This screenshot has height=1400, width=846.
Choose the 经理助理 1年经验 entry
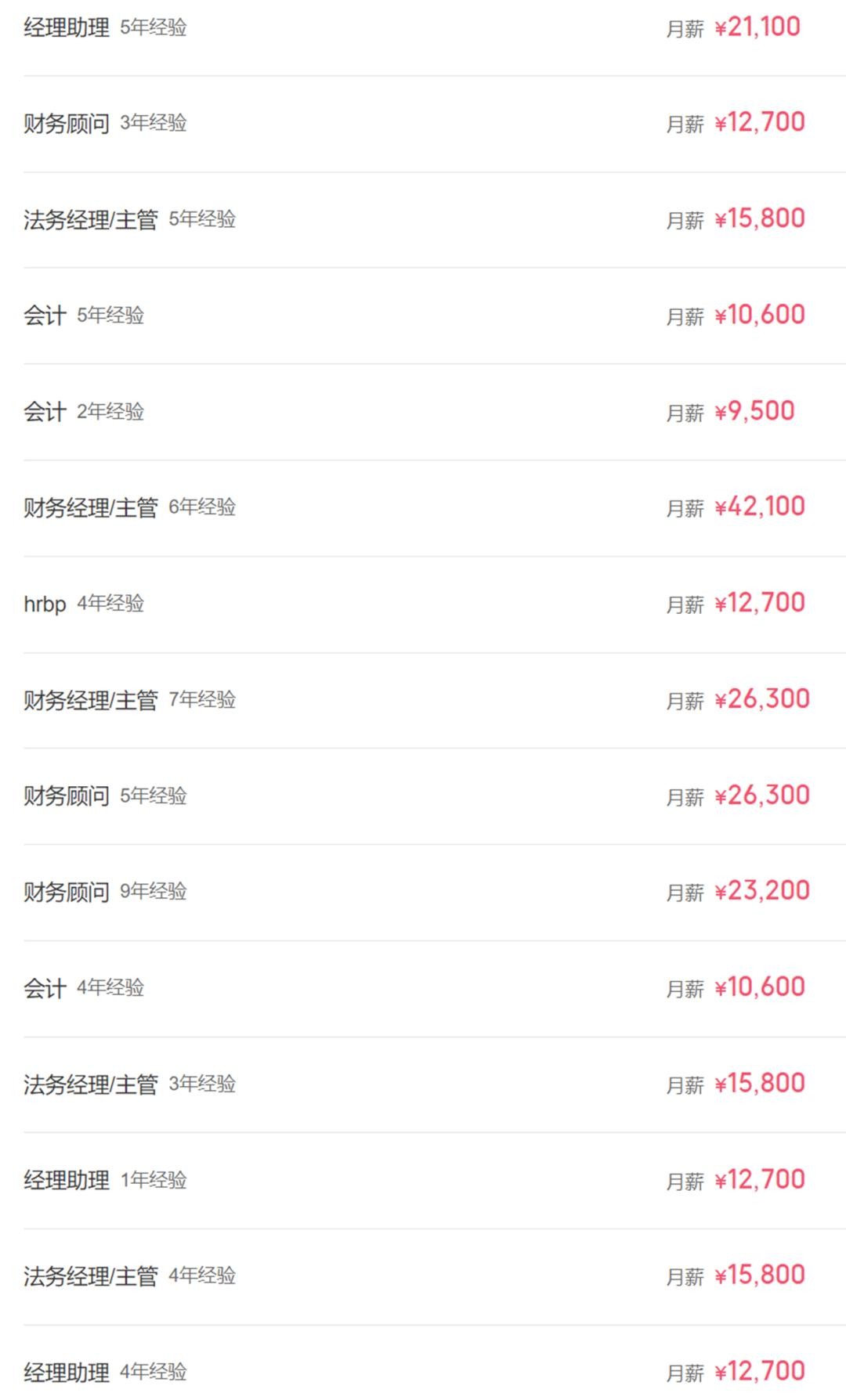[x=67, y=1181]
